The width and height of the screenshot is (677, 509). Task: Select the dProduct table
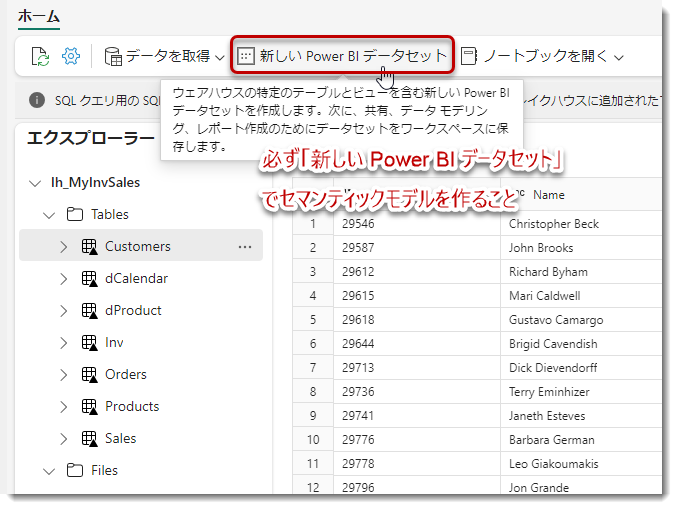[x=133, y=310]
